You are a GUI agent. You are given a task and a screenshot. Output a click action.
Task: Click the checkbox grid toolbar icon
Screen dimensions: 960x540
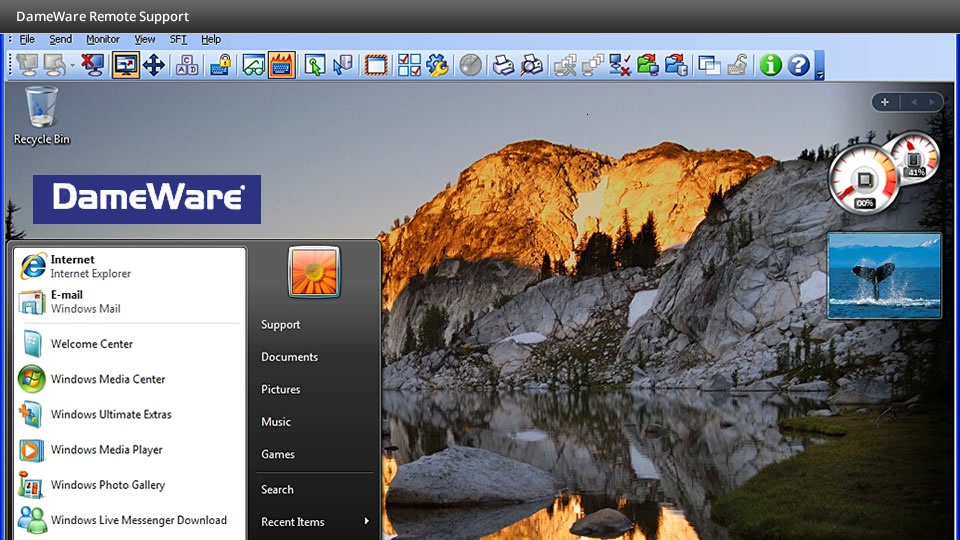click(x=409, y=65)
